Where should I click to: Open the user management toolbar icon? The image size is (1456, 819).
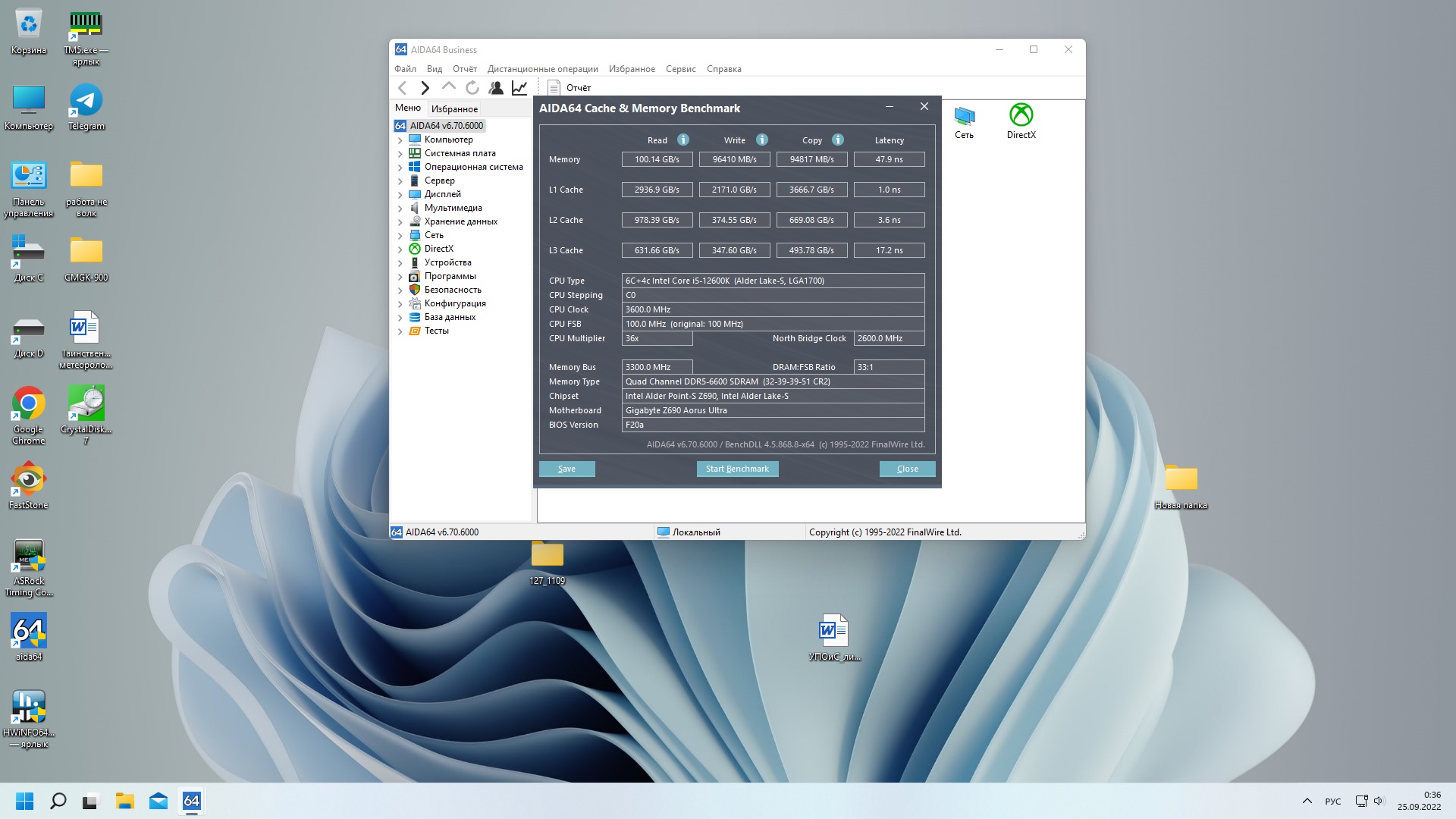coord(496,88)
